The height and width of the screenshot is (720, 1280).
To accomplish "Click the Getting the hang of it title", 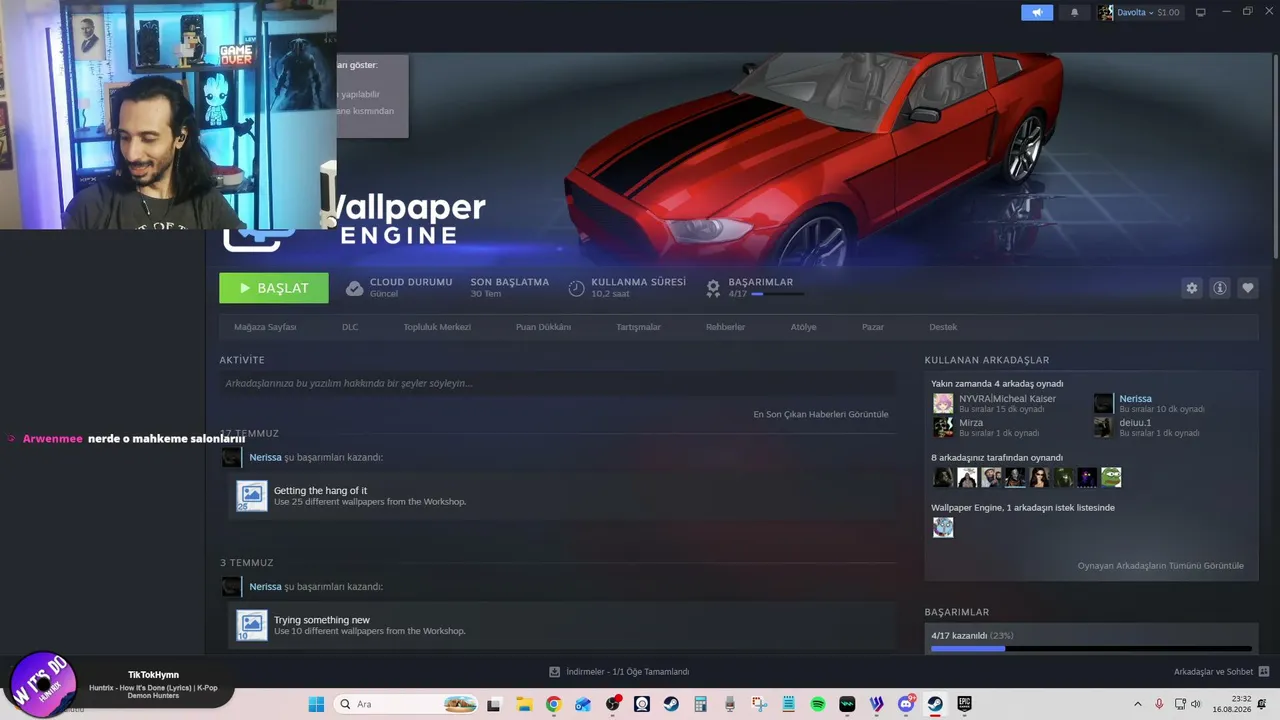I will 320,491.
